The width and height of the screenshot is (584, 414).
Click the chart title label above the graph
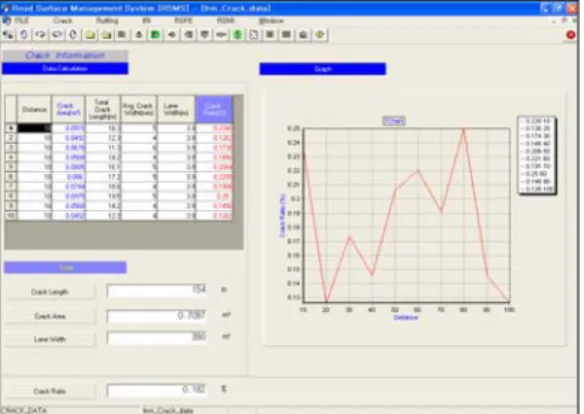pos(394,121)
